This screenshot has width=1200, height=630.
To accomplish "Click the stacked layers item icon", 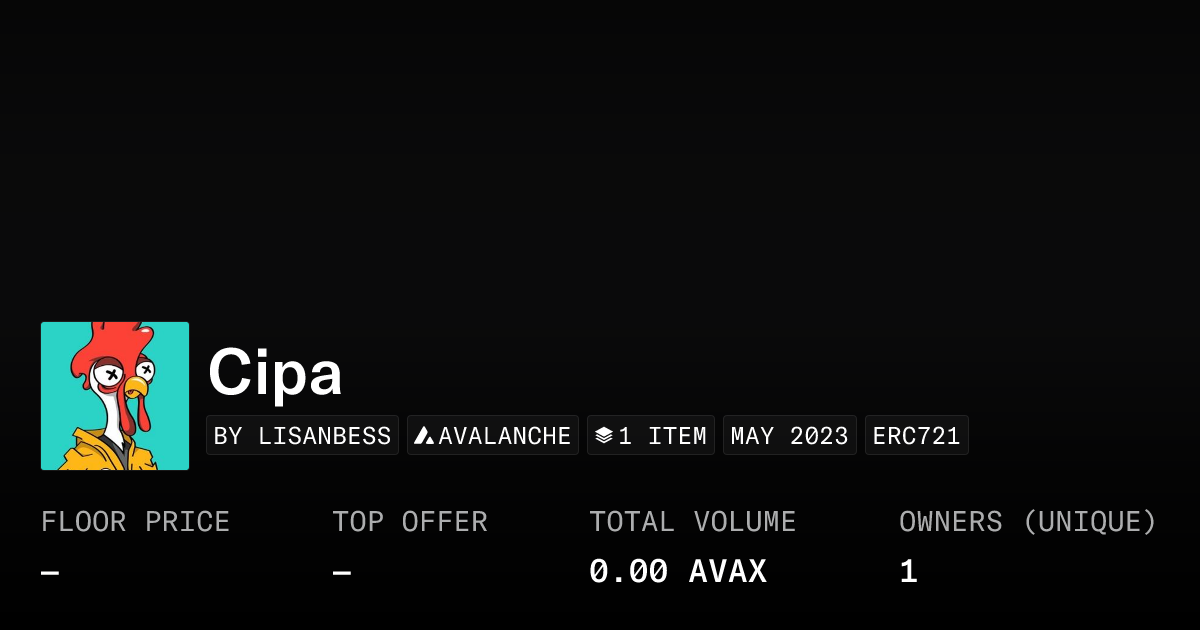I will [603, 436].
